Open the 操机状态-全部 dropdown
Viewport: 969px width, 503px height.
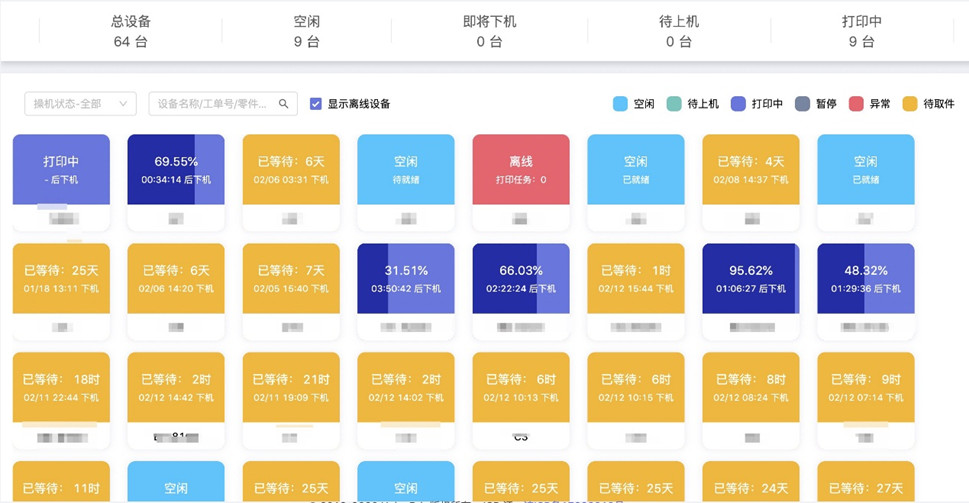click(x=80, y=104)
